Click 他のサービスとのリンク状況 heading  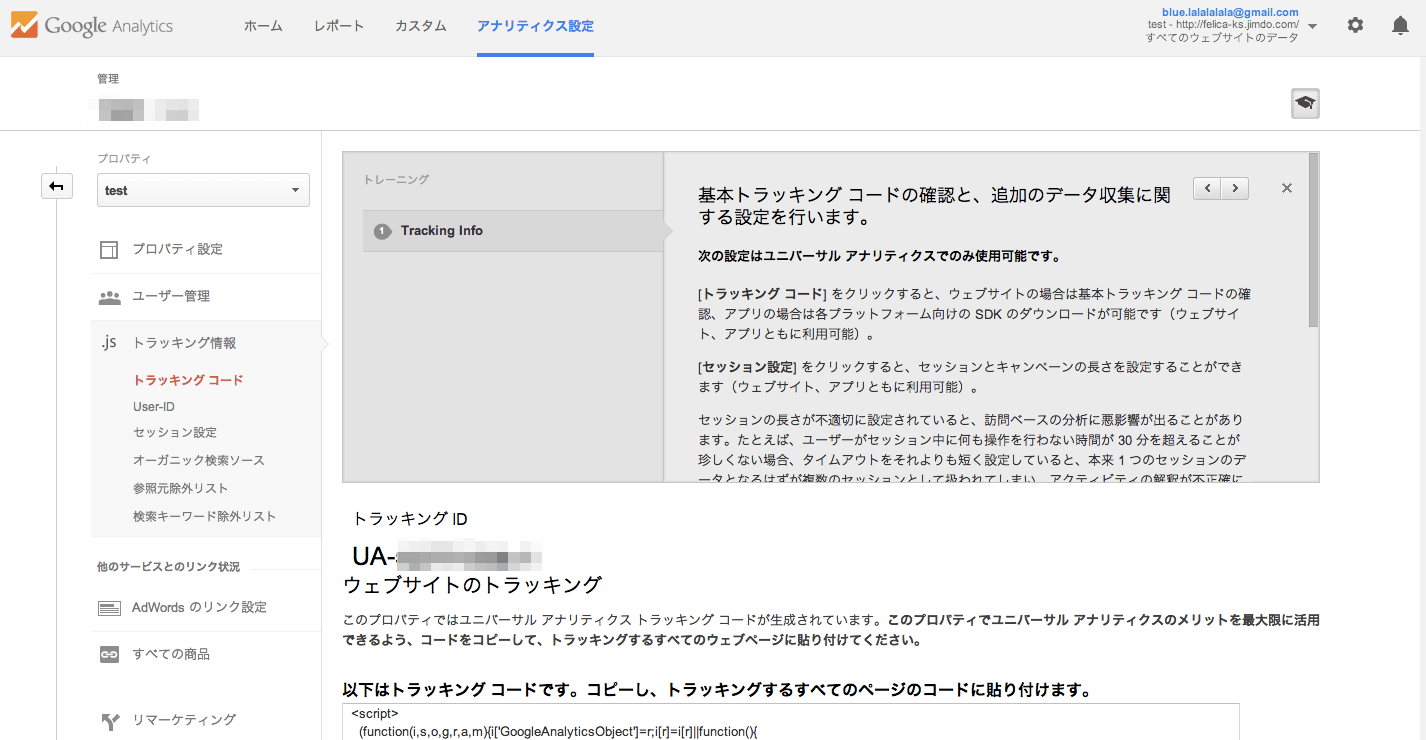168,567
